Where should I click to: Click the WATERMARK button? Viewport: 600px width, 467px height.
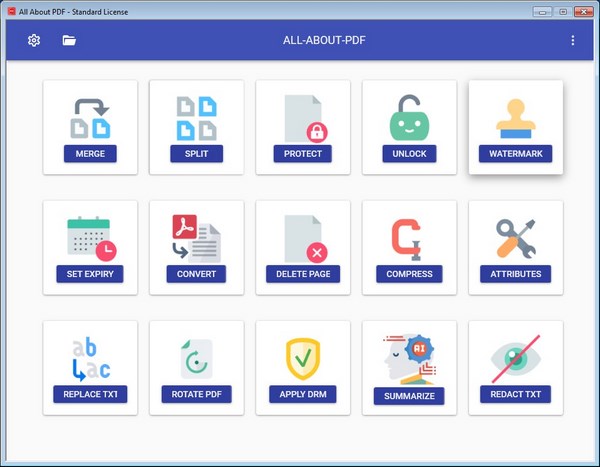[515, 153]
